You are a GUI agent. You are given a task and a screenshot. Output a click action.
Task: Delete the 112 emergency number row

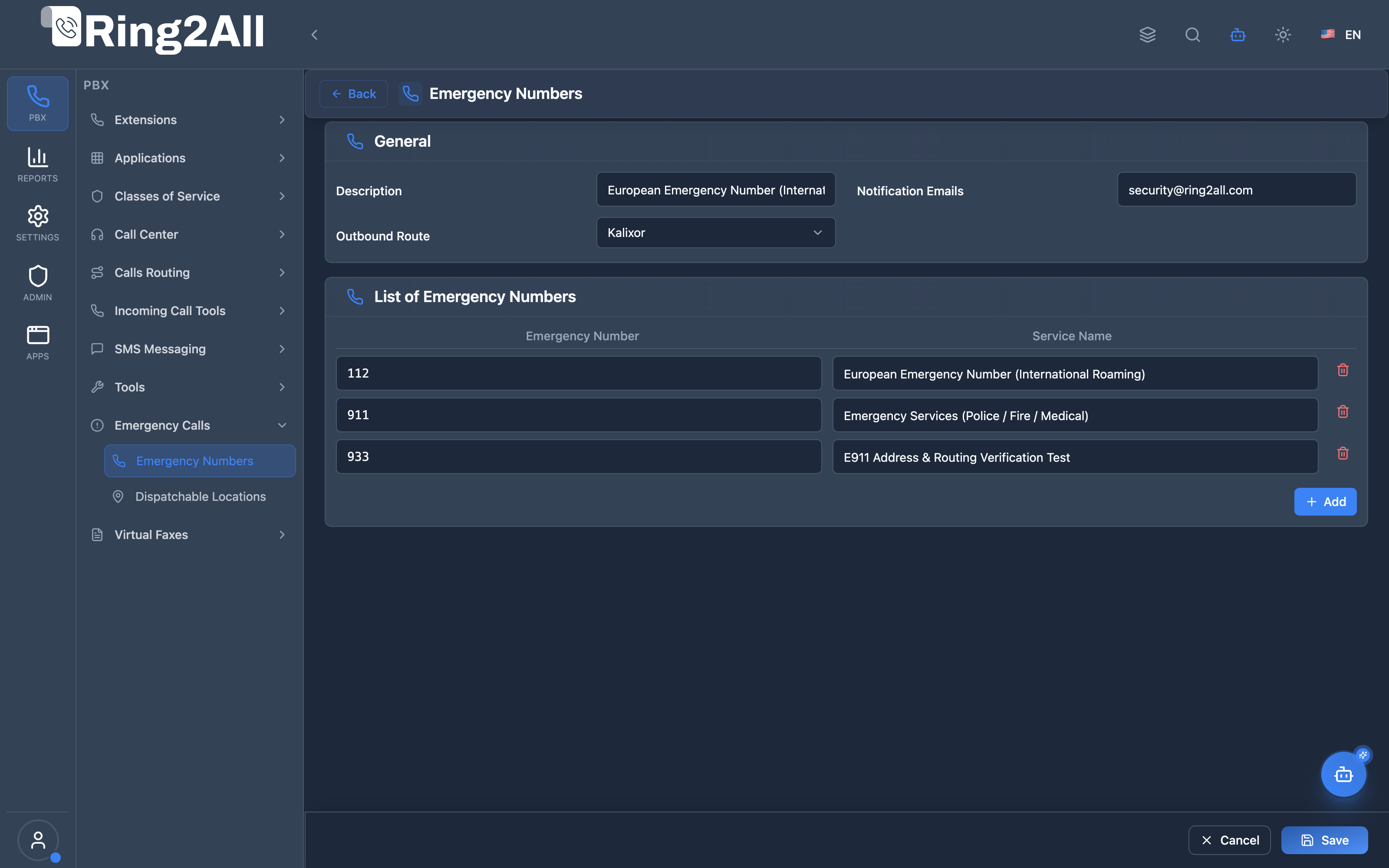(x=1343, y=370)
